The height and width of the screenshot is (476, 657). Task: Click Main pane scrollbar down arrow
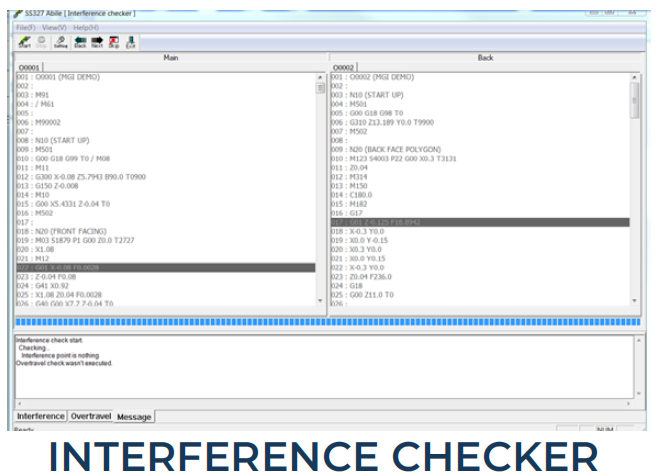tap(321, 300)
